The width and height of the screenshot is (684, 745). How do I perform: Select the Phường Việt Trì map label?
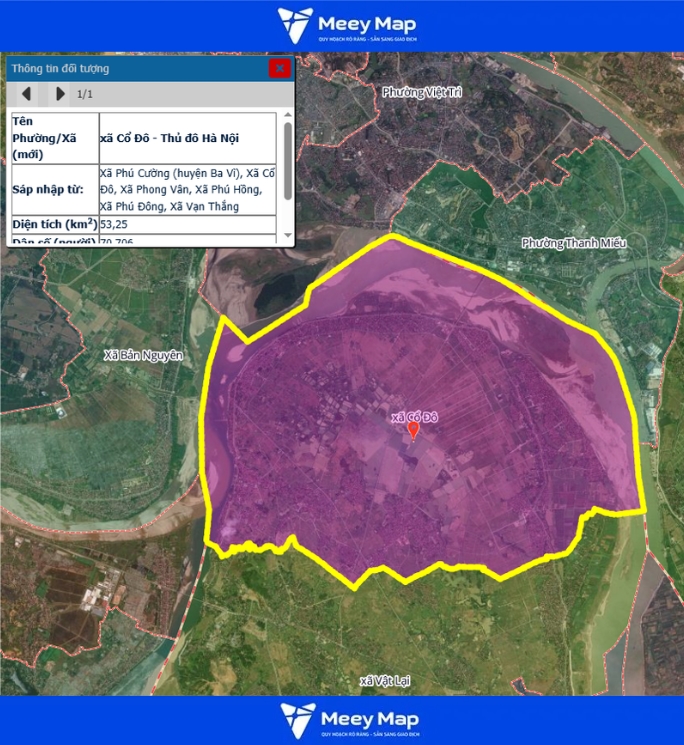(x=424, y=92)
